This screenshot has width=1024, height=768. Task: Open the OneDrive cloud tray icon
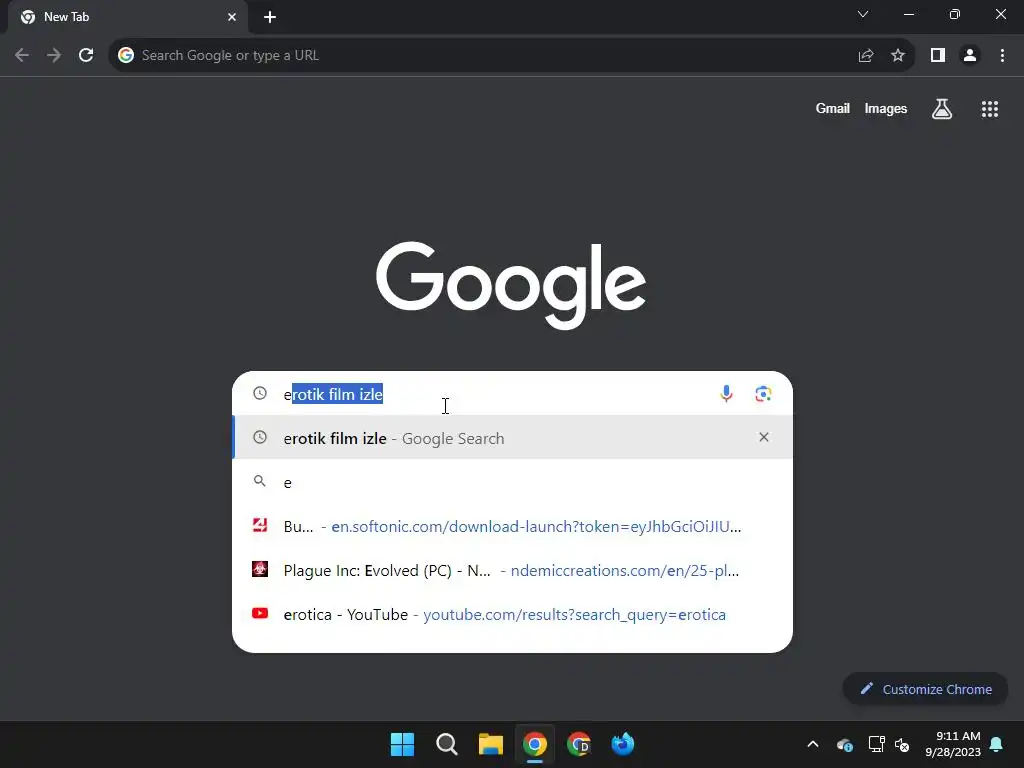click(844, 744)
